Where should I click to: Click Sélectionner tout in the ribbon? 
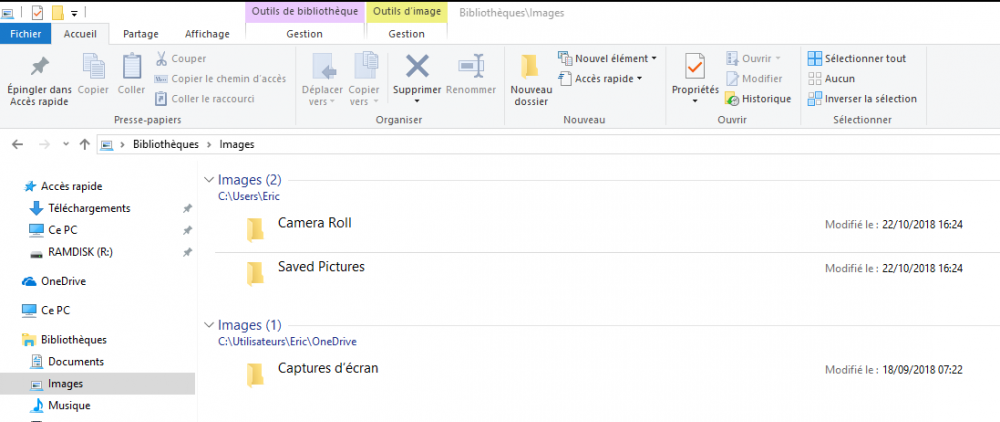point(864,58)
